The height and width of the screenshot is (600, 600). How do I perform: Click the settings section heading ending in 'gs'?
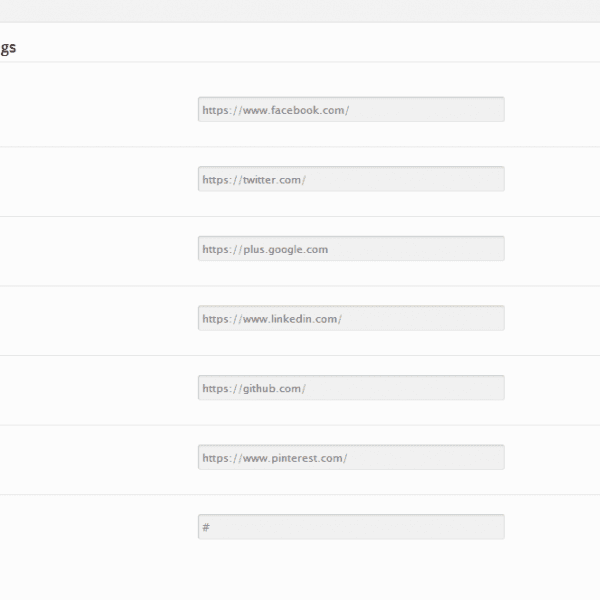pyautogui.click(x=8, y=48)
